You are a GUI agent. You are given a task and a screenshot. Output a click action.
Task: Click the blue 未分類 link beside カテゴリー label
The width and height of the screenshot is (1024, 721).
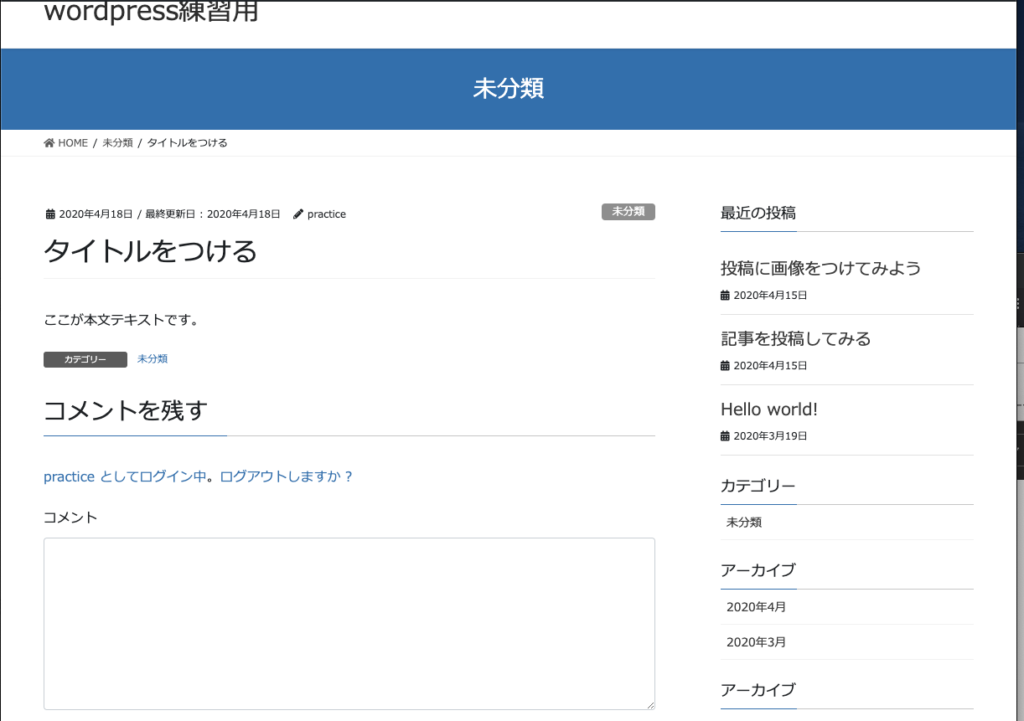click(x=152, y=359)
